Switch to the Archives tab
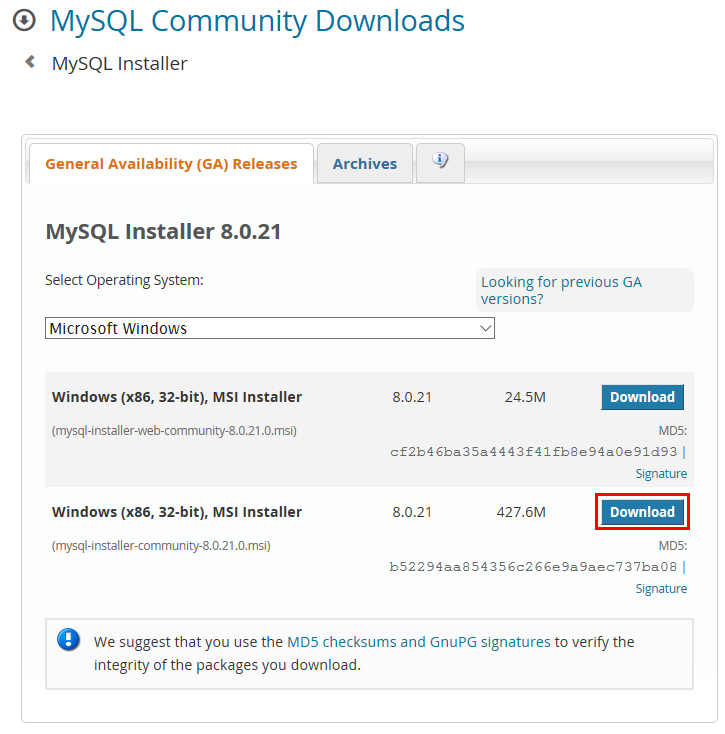 tap(365, 164)
